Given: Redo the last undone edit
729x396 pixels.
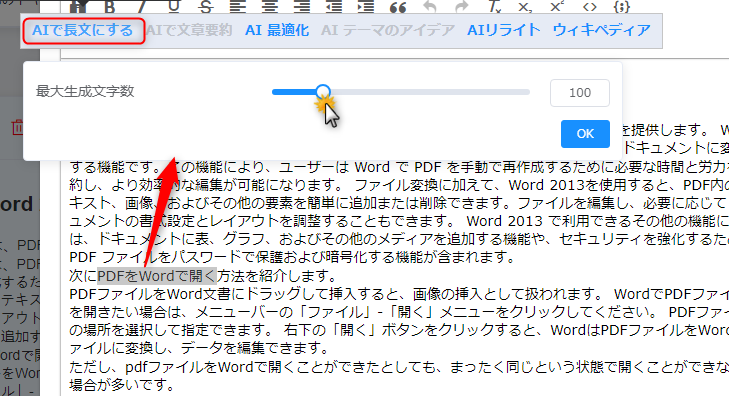Looking at the screenshot, I should click(462, 7).
